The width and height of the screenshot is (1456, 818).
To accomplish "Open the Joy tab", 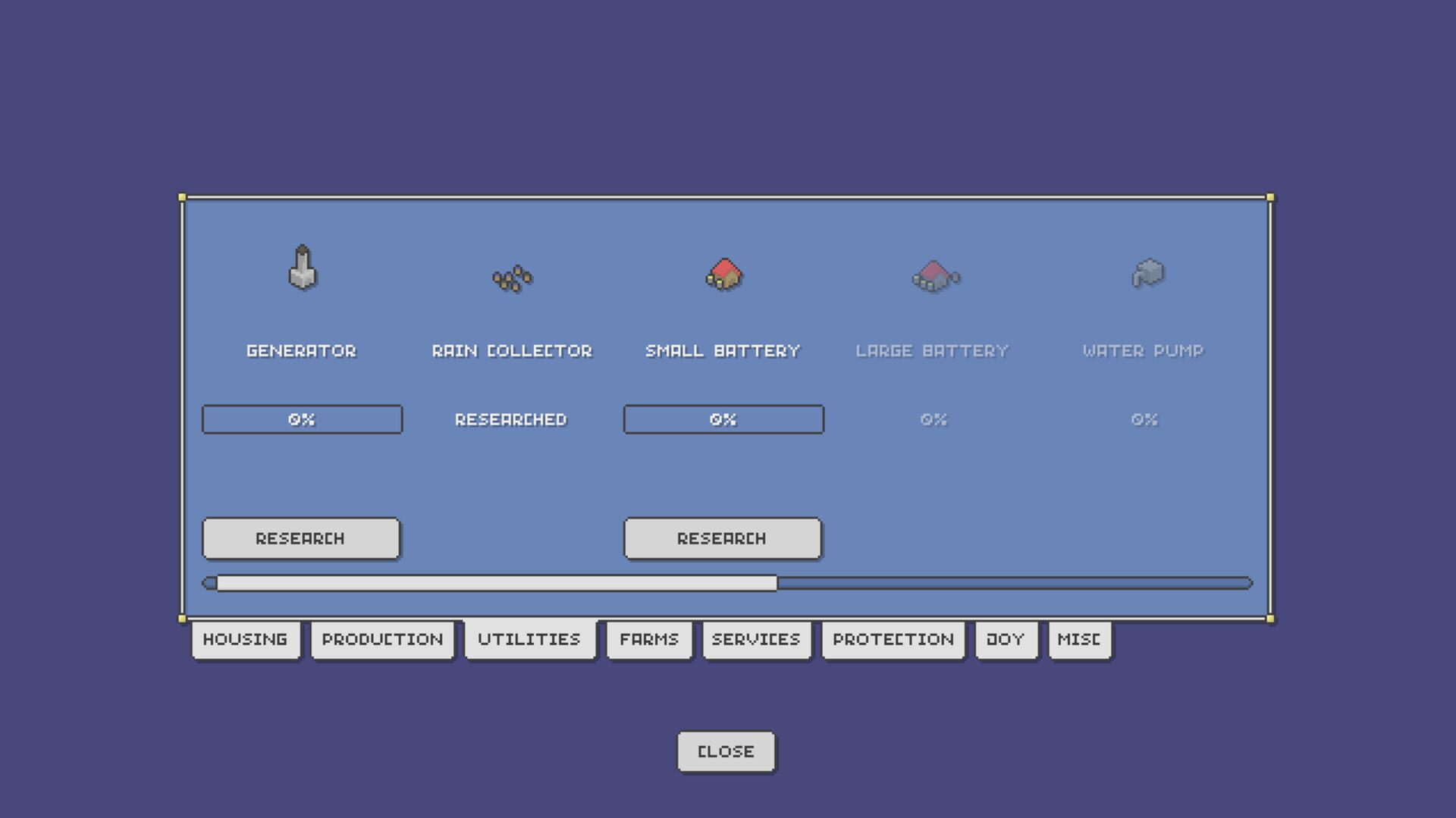I will (x=1006, y=640).
